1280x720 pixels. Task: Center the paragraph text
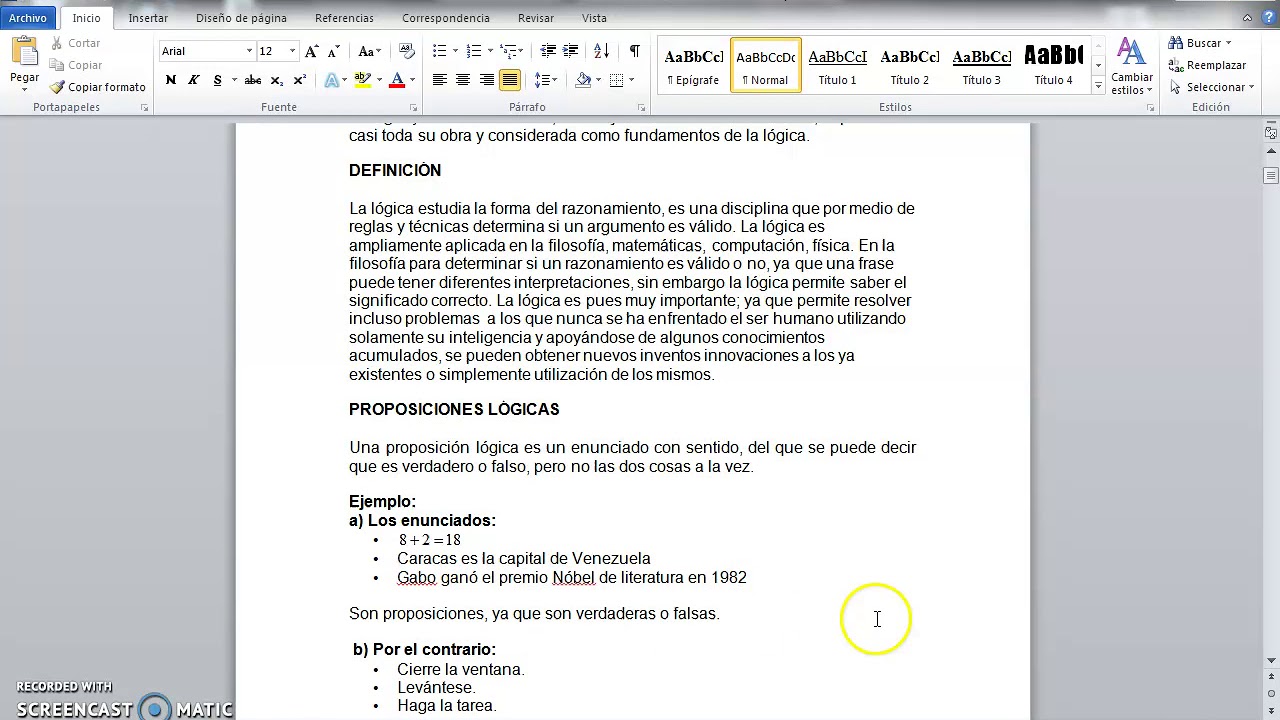[463, 80]
